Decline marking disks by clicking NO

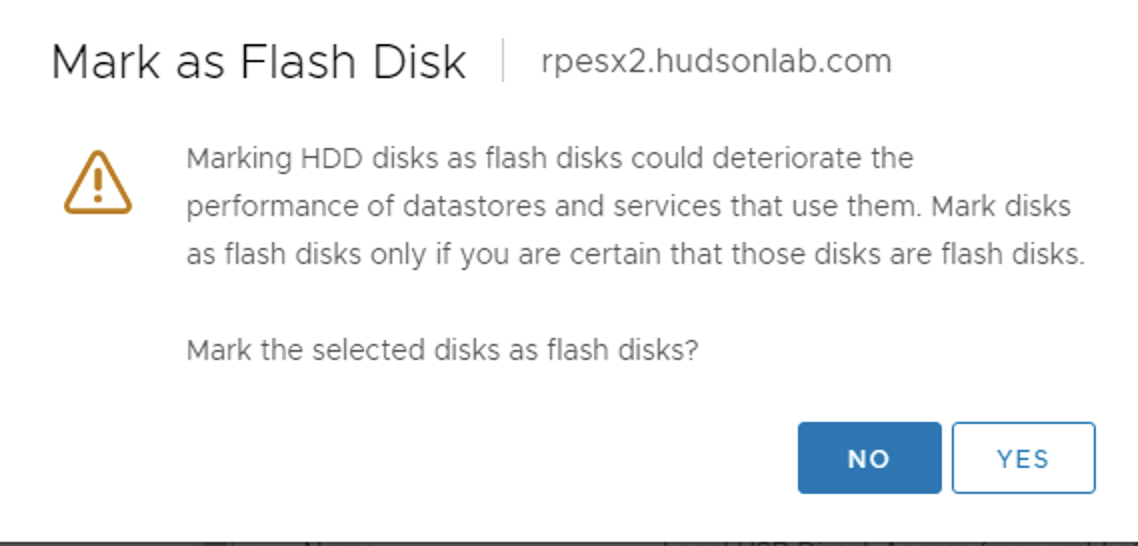tap(869, 458)
